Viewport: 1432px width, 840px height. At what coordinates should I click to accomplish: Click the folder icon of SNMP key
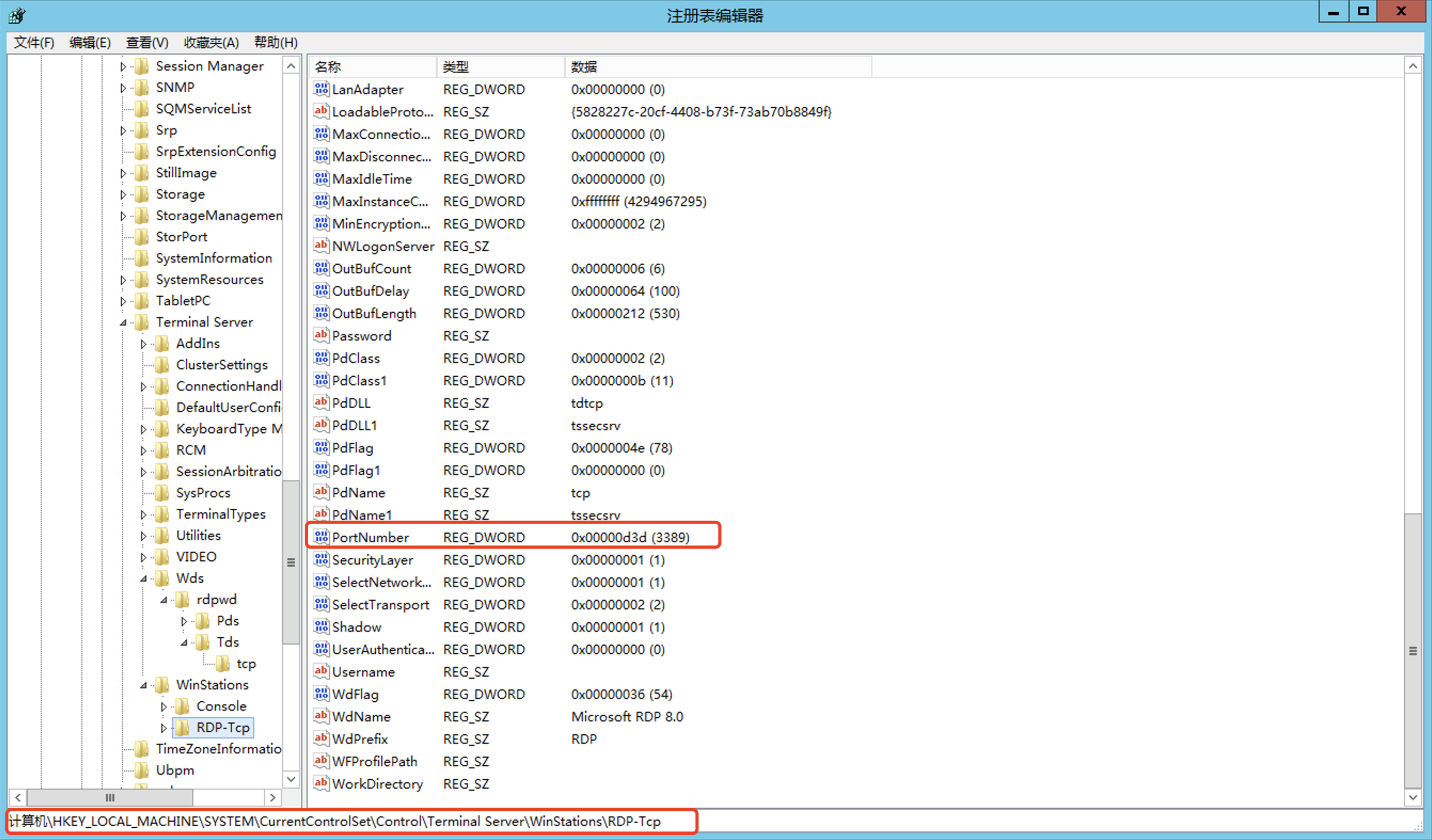[141, 88]
